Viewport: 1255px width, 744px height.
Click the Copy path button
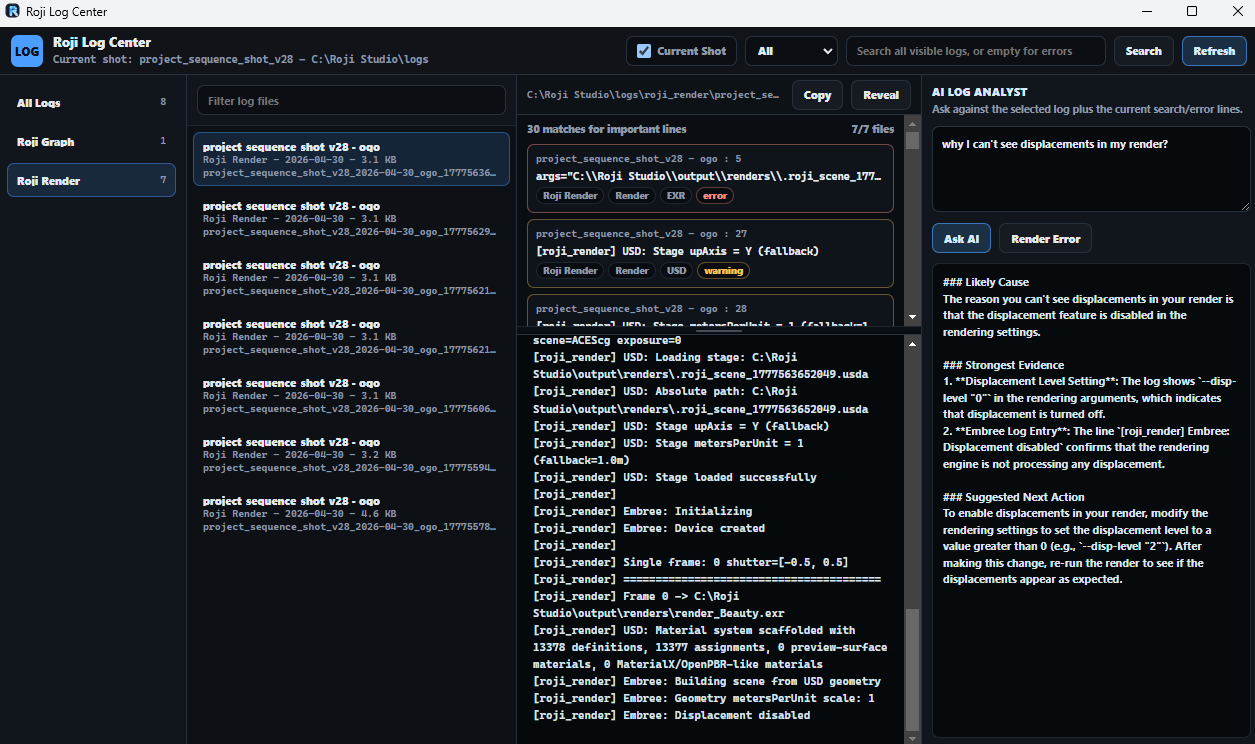[817, 95]
